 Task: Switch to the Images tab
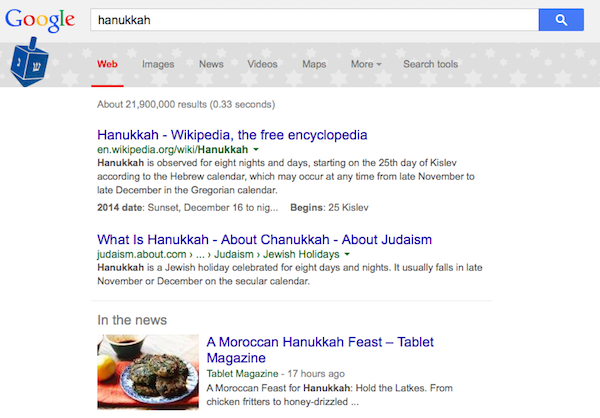158,64
